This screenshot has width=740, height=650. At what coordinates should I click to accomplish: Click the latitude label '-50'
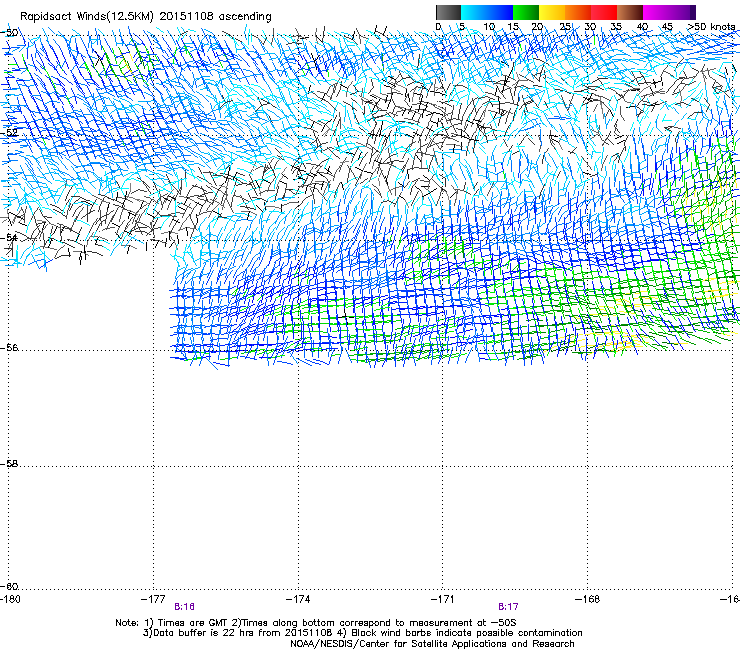tap(10, 33)
